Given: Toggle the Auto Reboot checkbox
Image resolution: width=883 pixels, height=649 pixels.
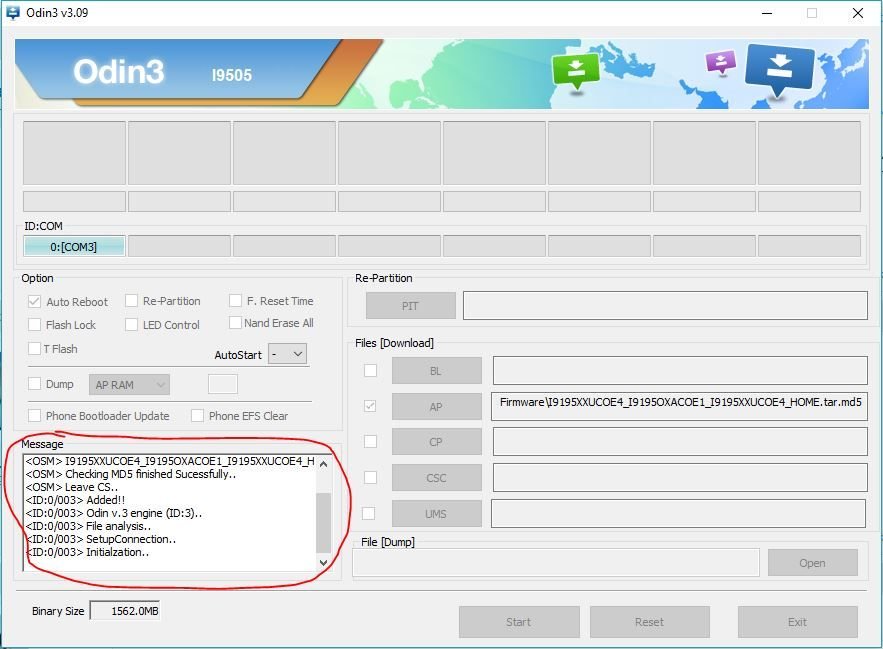Looking at the screenshot, I should coord(34,301).
